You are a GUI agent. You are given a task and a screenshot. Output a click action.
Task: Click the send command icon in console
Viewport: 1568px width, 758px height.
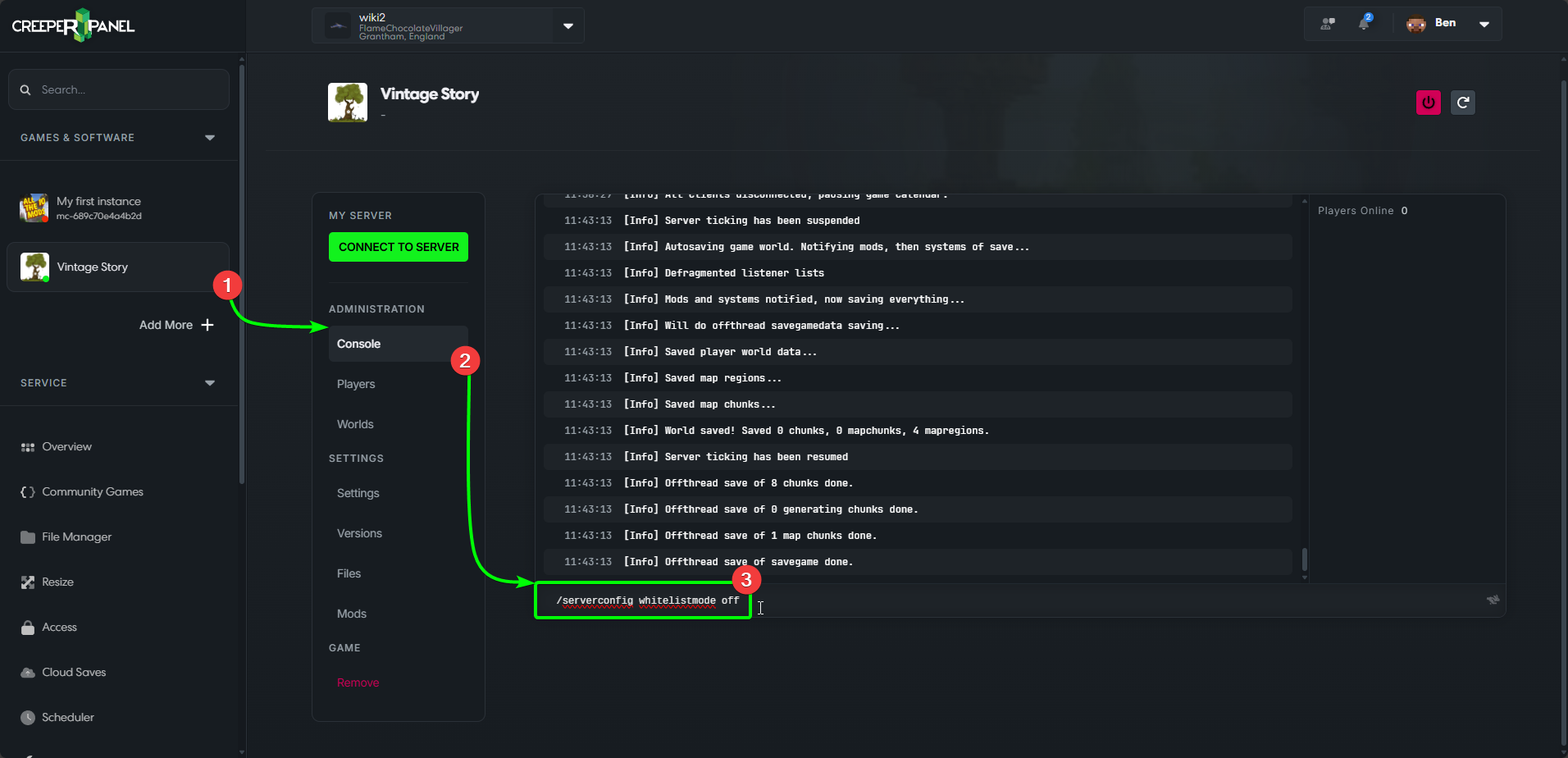click(1493, 600)
